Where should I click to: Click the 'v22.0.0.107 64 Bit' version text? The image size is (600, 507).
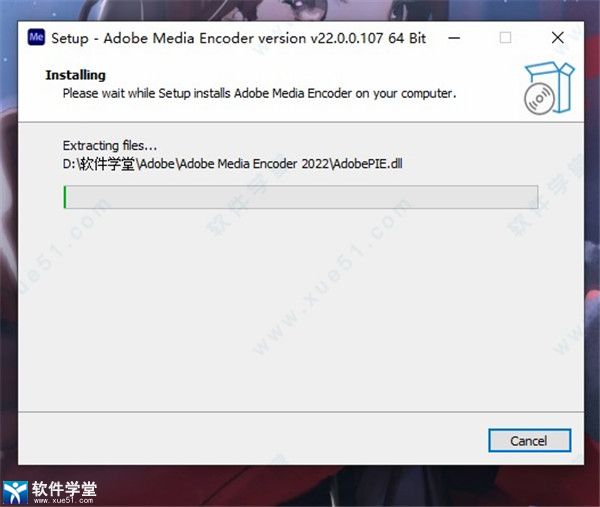(x=368, y=38)
